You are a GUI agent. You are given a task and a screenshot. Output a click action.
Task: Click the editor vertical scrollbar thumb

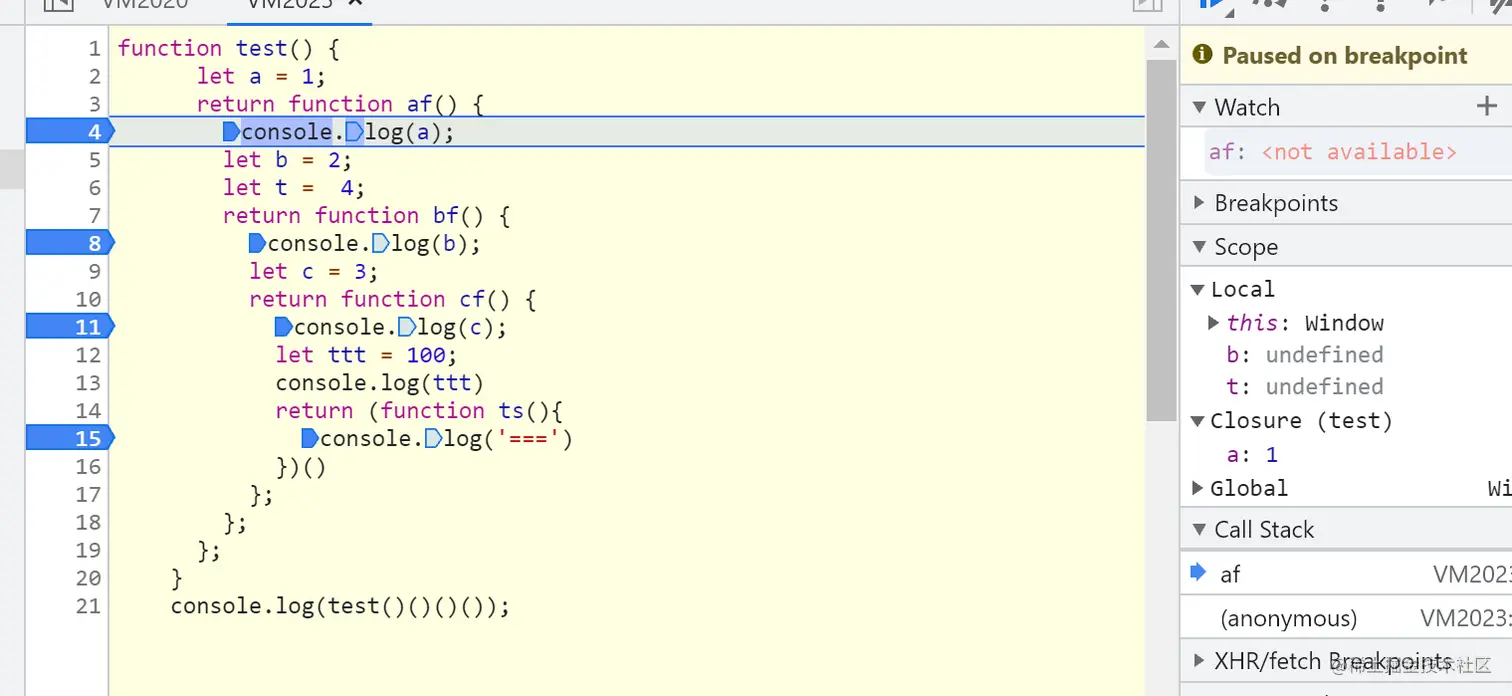pos(1161,240)
